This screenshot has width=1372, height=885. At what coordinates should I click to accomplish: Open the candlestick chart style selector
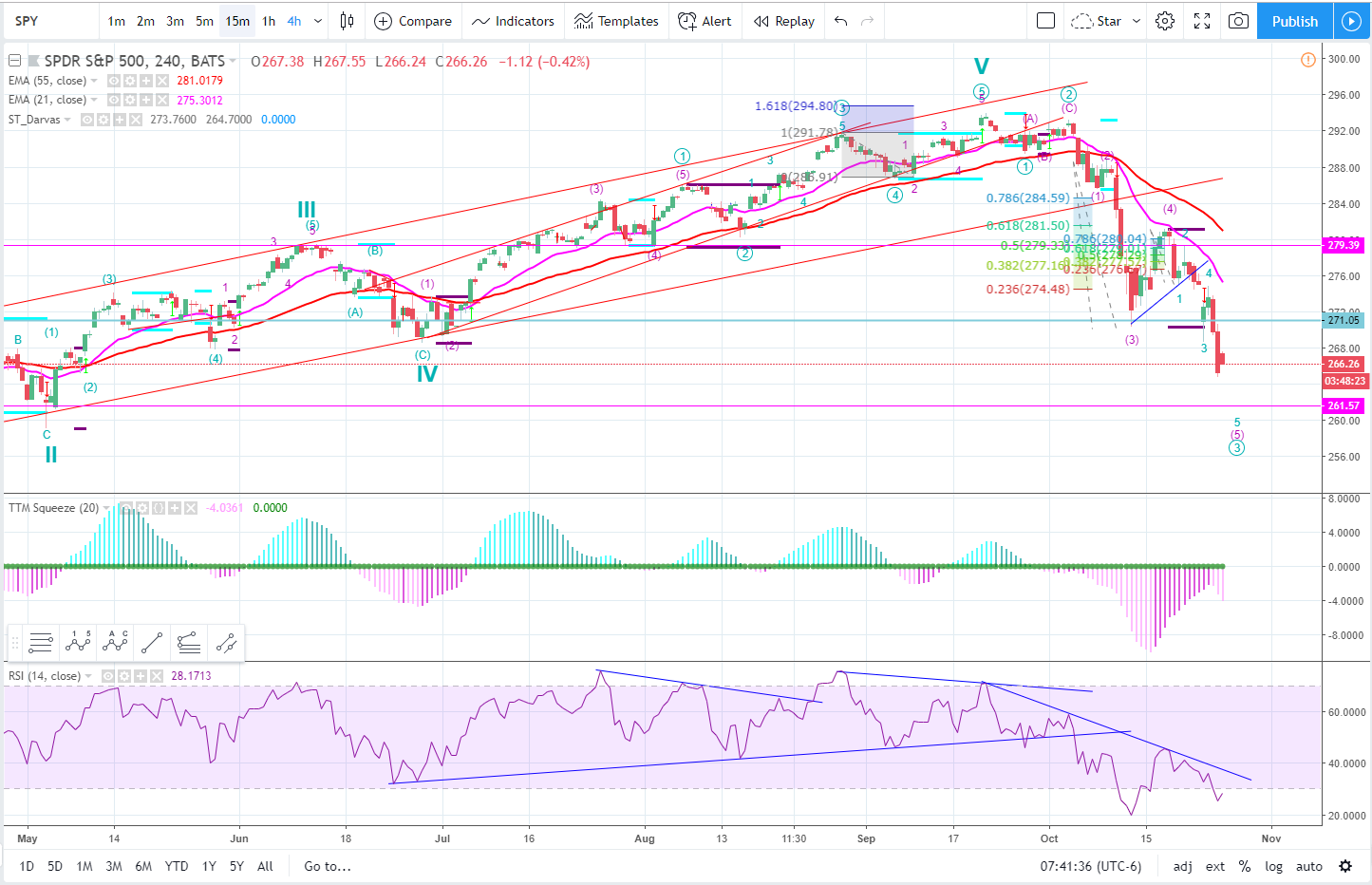(x=347, y=21)
